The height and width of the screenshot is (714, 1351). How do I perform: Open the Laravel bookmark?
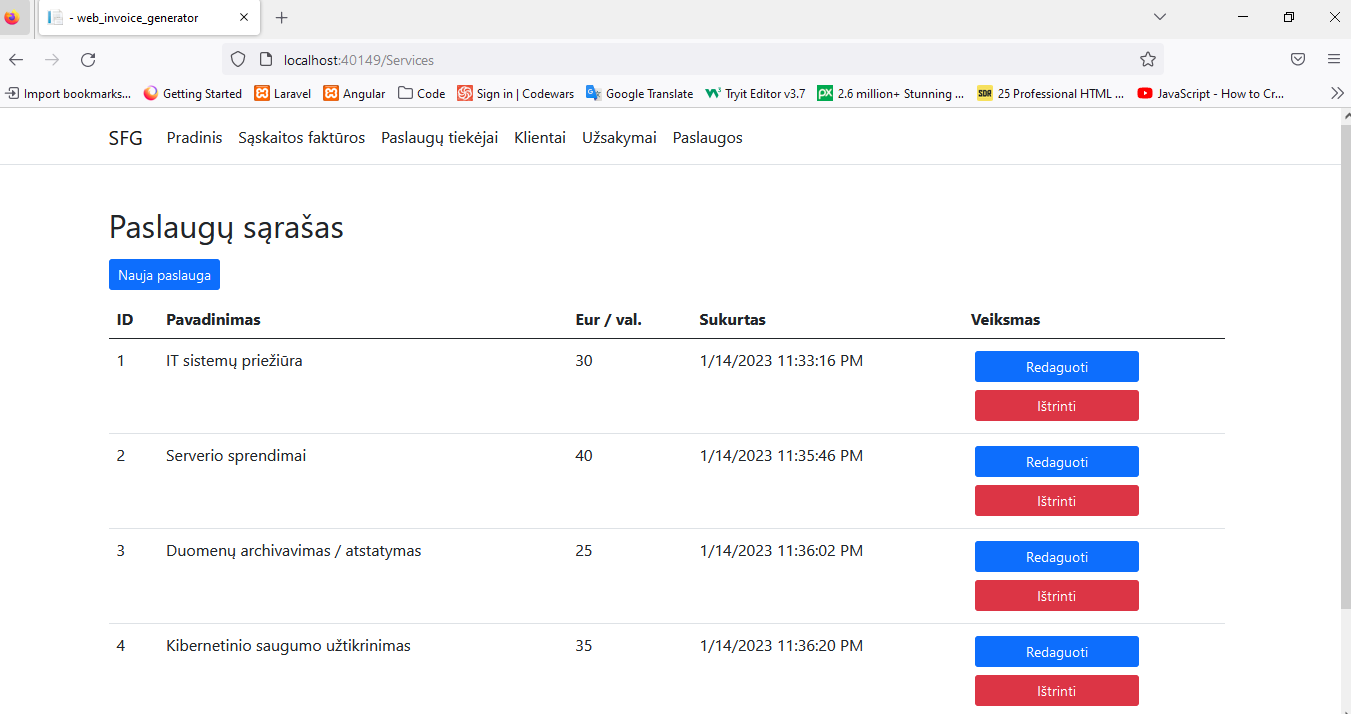point(282,93)
